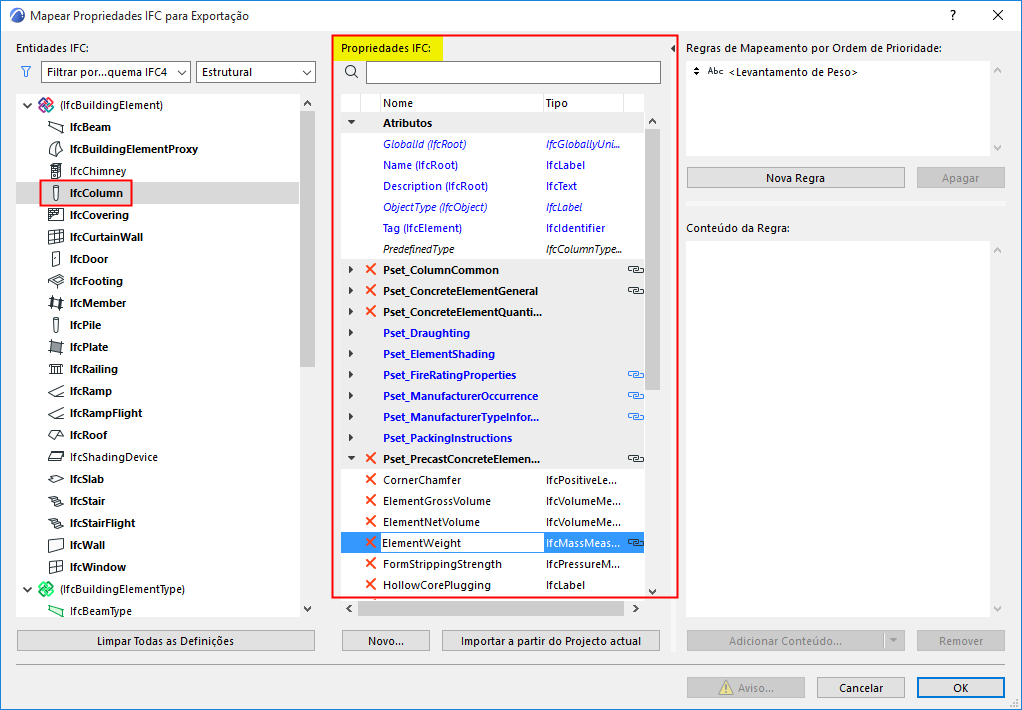Expand Pset_ColumnCommon property set
This screenshot has width=1022, height=710.
pyautogui.click(x=351, y=269)
